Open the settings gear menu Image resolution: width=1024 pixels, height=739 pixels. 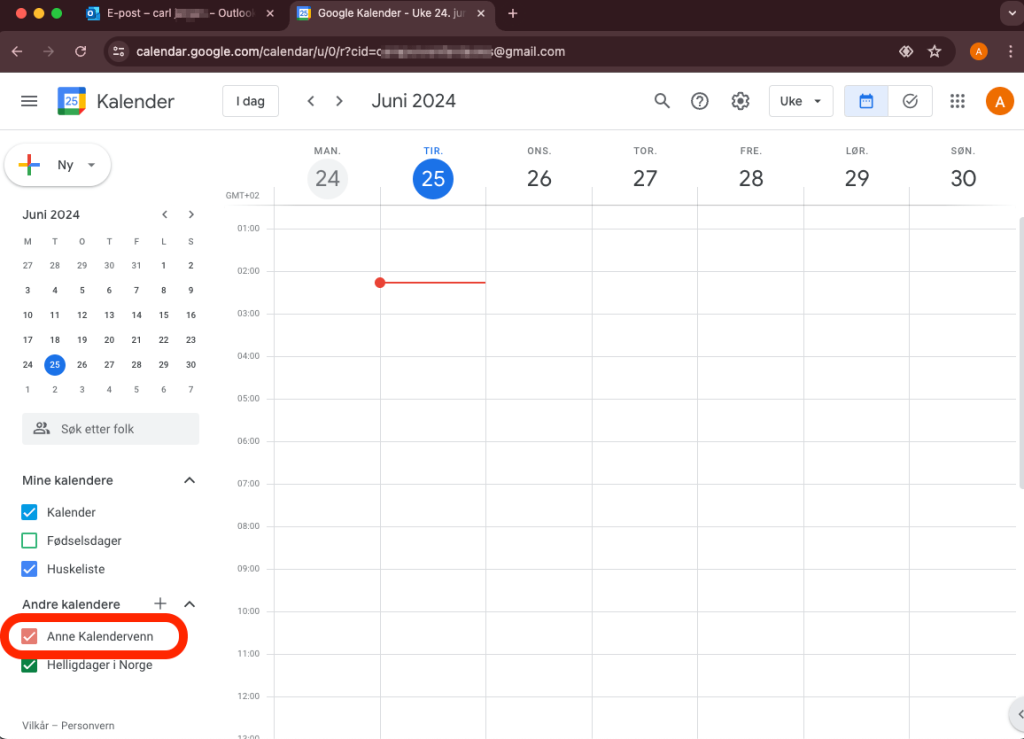coord(740,101)
